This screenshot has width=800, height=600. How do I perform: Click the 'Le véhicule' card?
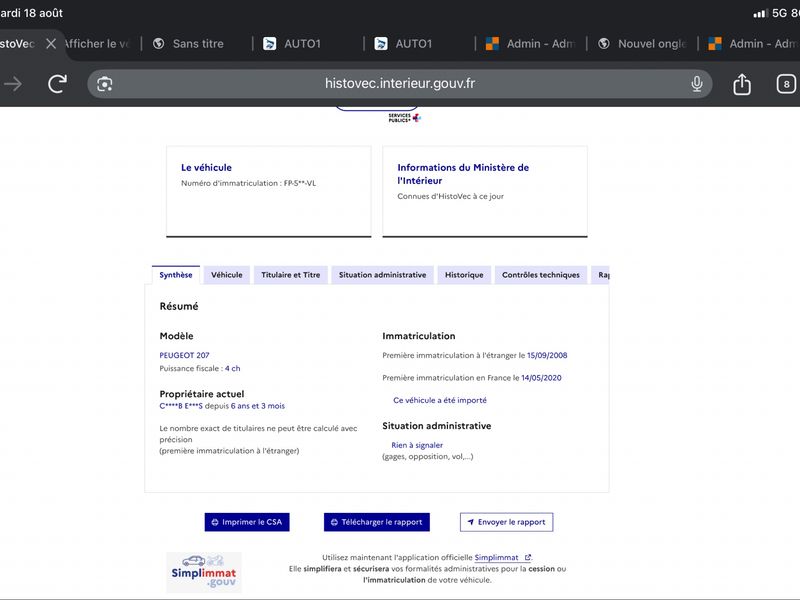pos(269,191)
